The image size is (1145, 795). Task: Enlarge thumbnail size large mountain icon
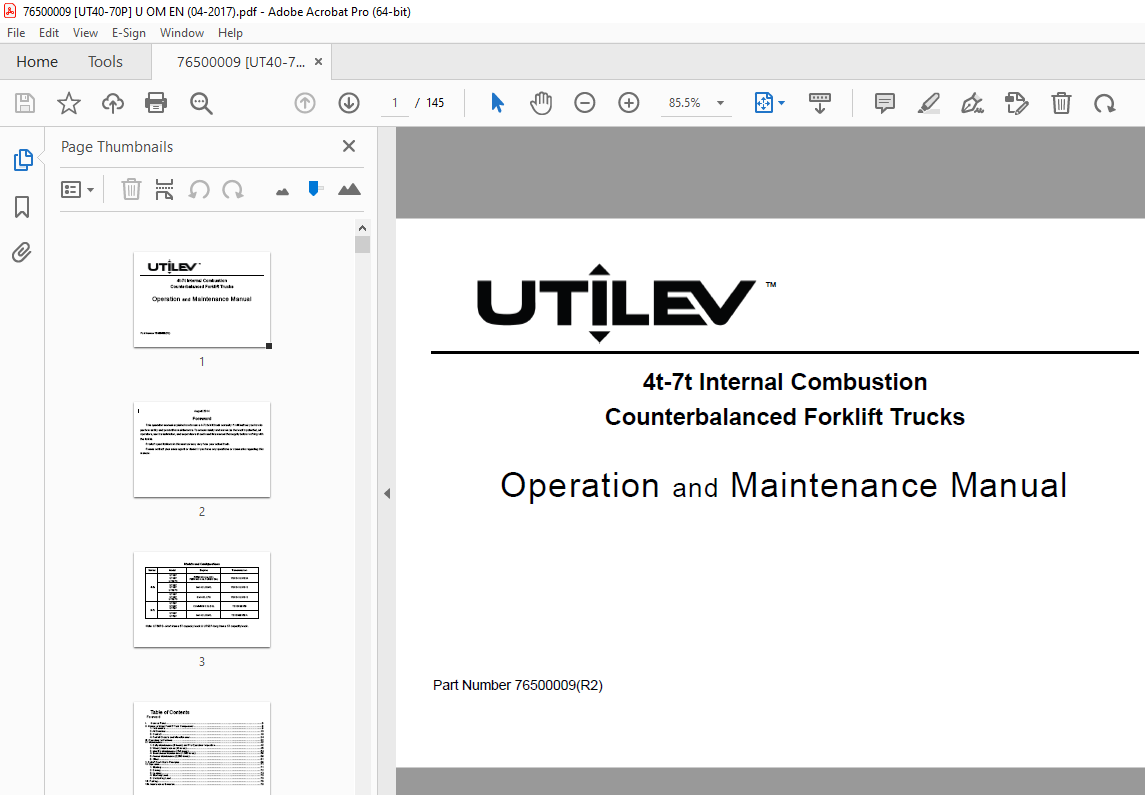pos(350,189)
